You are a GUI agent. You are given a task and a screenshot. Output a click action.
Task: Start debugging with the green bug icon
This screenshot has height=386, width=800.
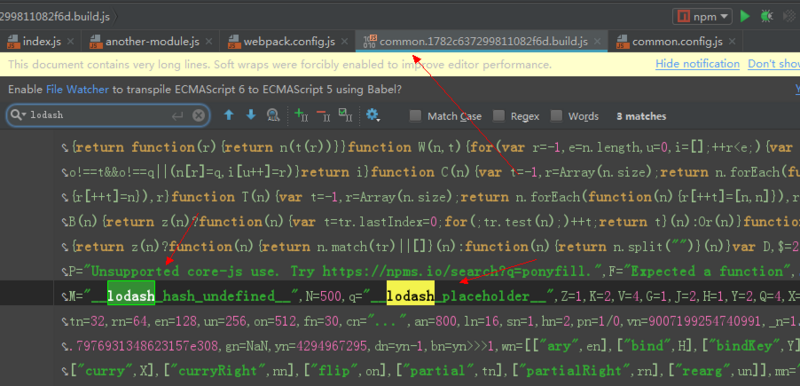(766, 16)
